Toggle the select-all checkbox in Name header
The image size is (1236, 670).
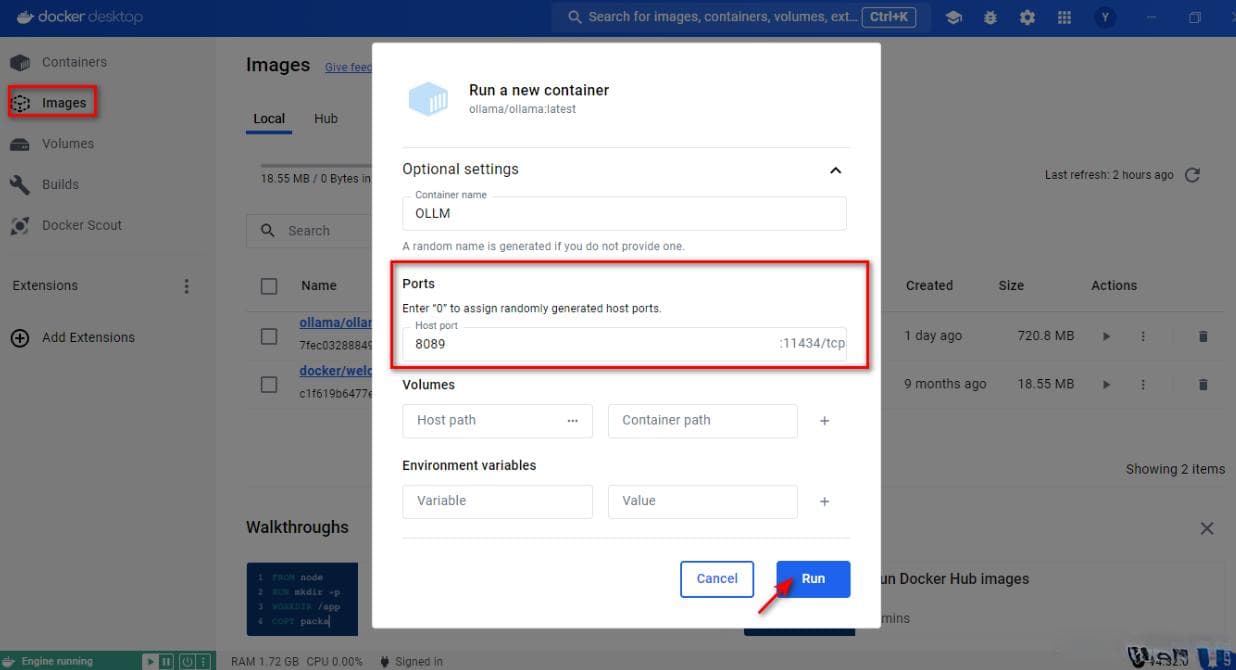[269, 286]
